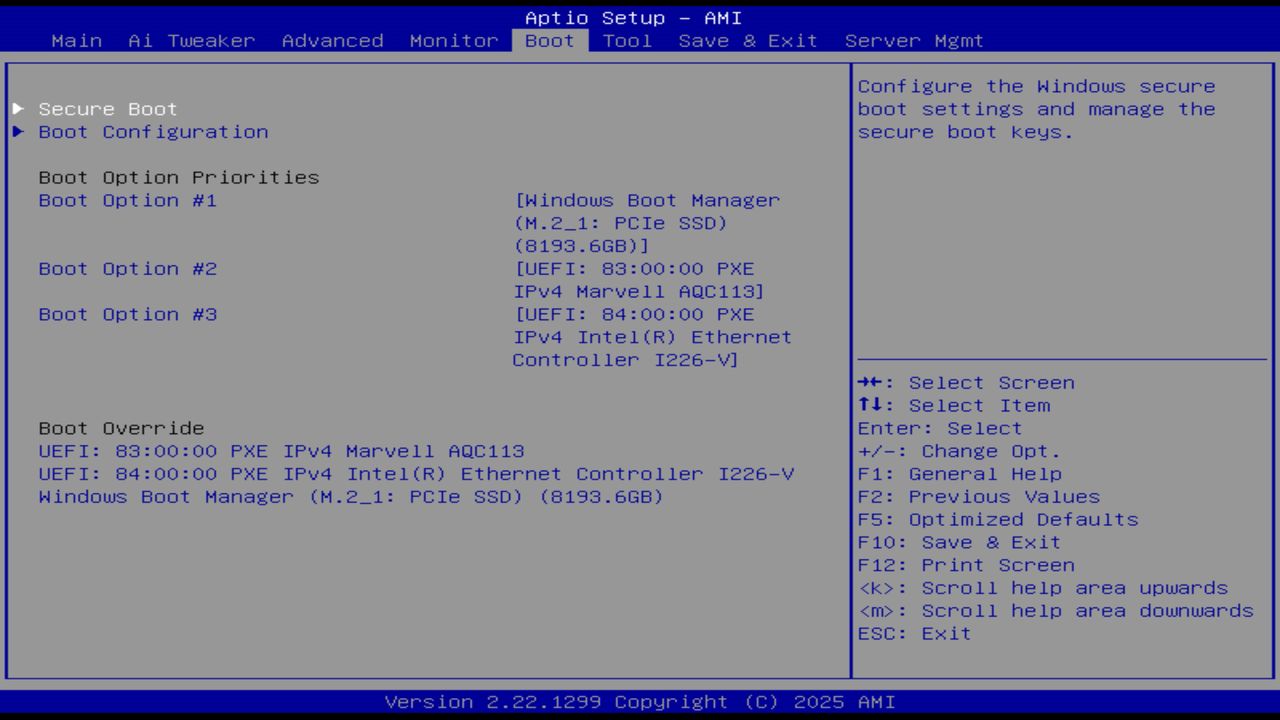The width and height of the screenshot is (1280, 720).
Task: Boot override to Windows Boot Manager
Action: click(350, 496)
